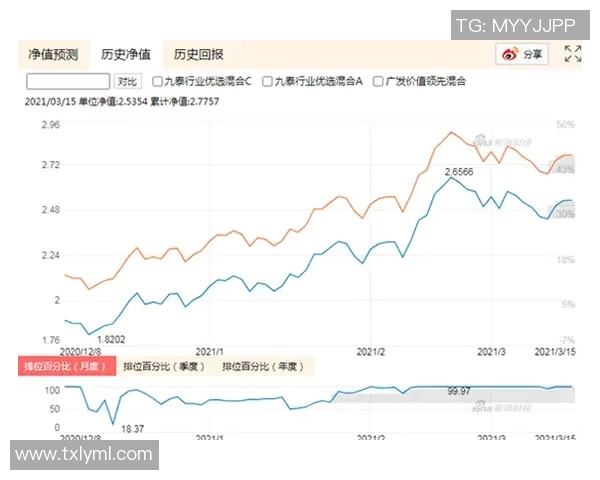Click the 2.6566 peak value label
600x480 pixels.
click(x=459, y=172)
